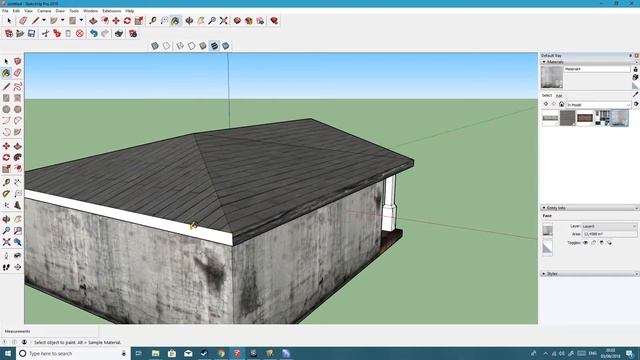The width and height of the screenshot is (640, 360).
Task: Select the Pan hand tool in top toolbar
Action: (200, 20)
